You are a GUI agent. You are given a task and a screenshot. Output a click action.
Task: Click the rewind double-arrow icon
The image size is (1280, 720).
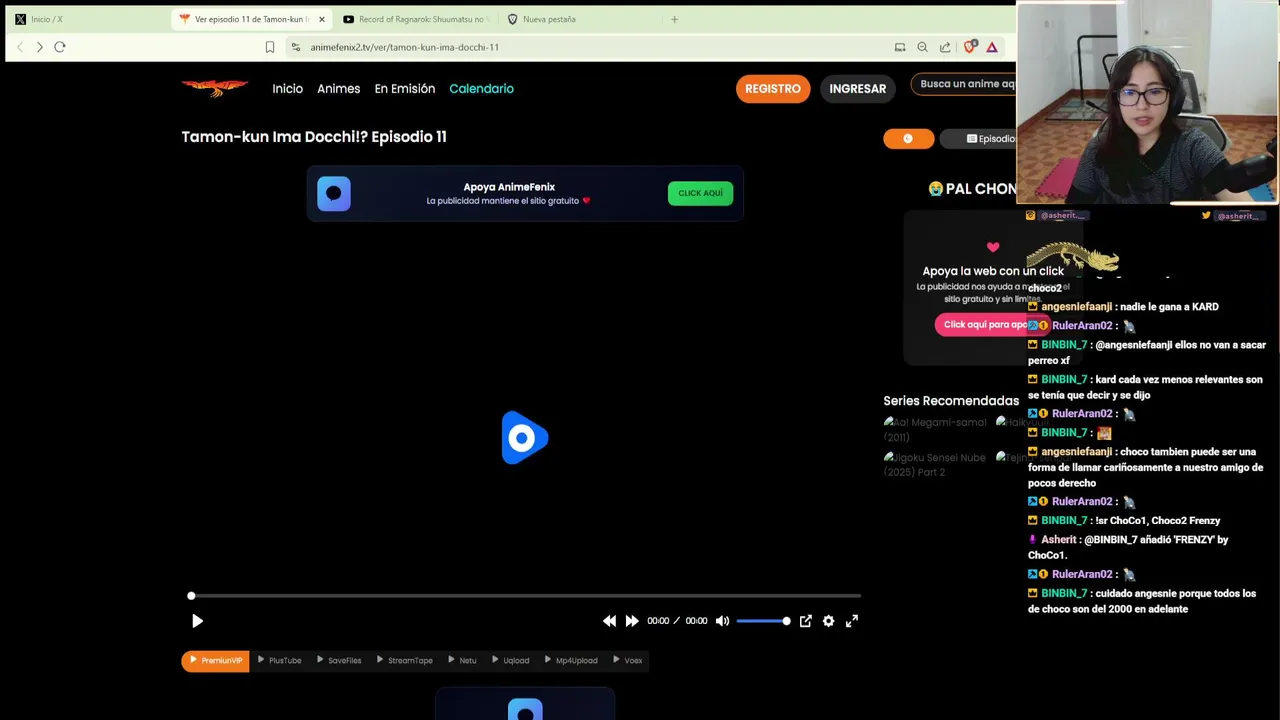tap(609, 621)
